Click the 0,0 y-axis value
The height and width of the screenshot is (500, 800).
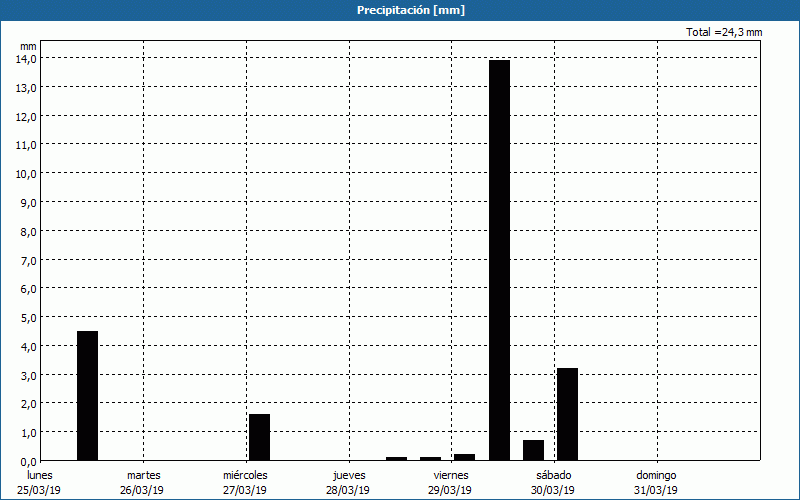pyautogui.click(x=27, y=461)
